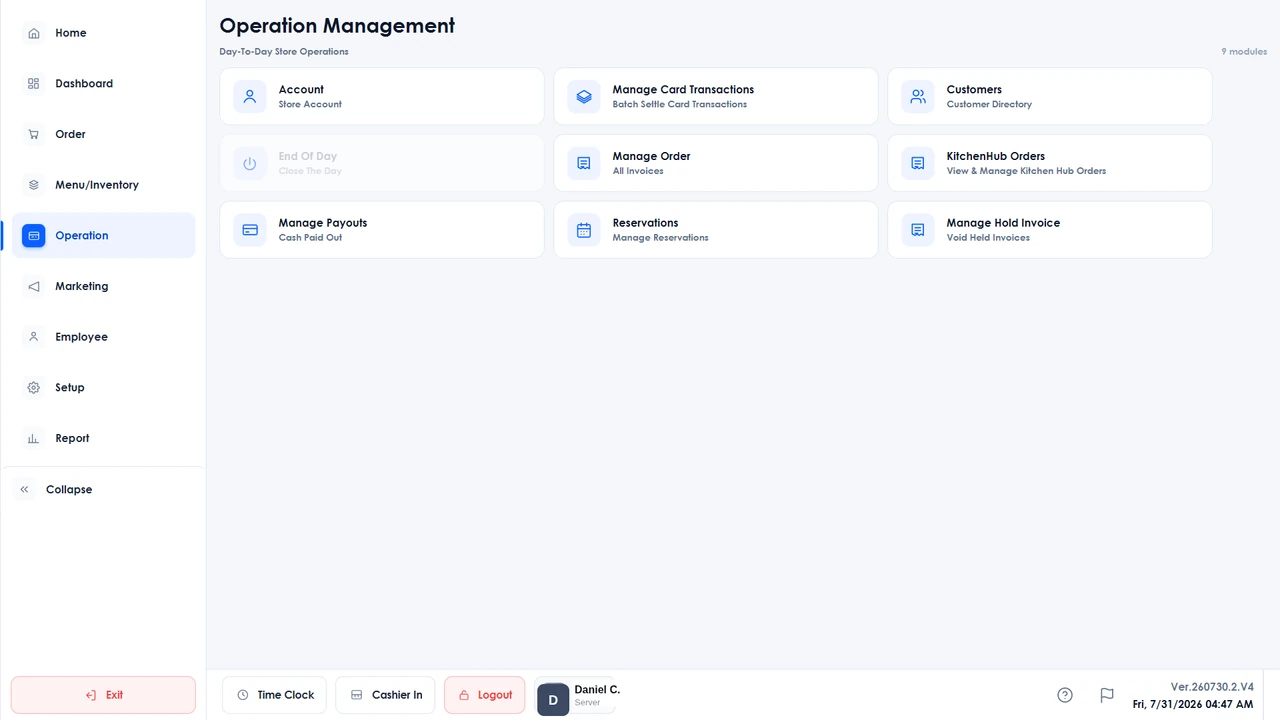Screen dimensions: 1280x720
Task: Click the Day-To-Day Store Operations subtitle
Action: pyautogui.click(x=284, y=51)
